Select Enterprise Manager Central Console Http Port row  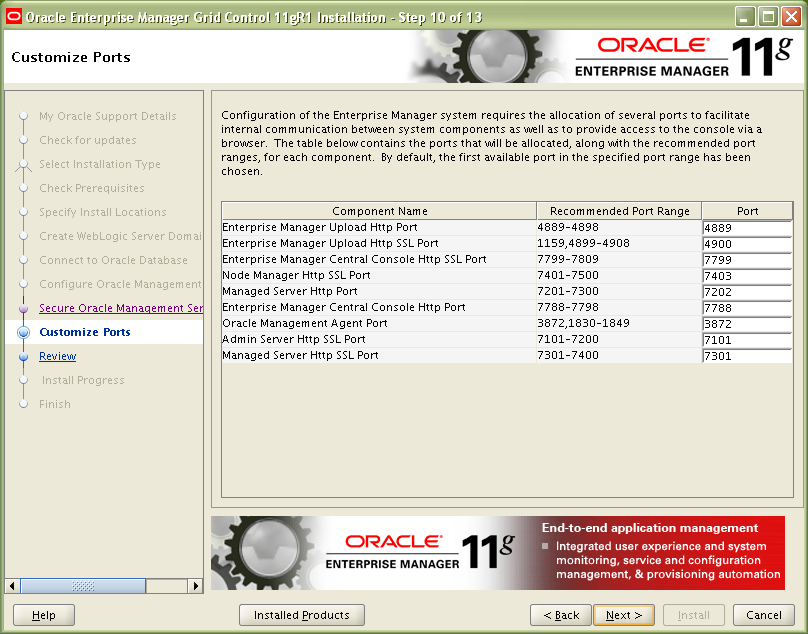pyautogui.click(x=379, y=307)
